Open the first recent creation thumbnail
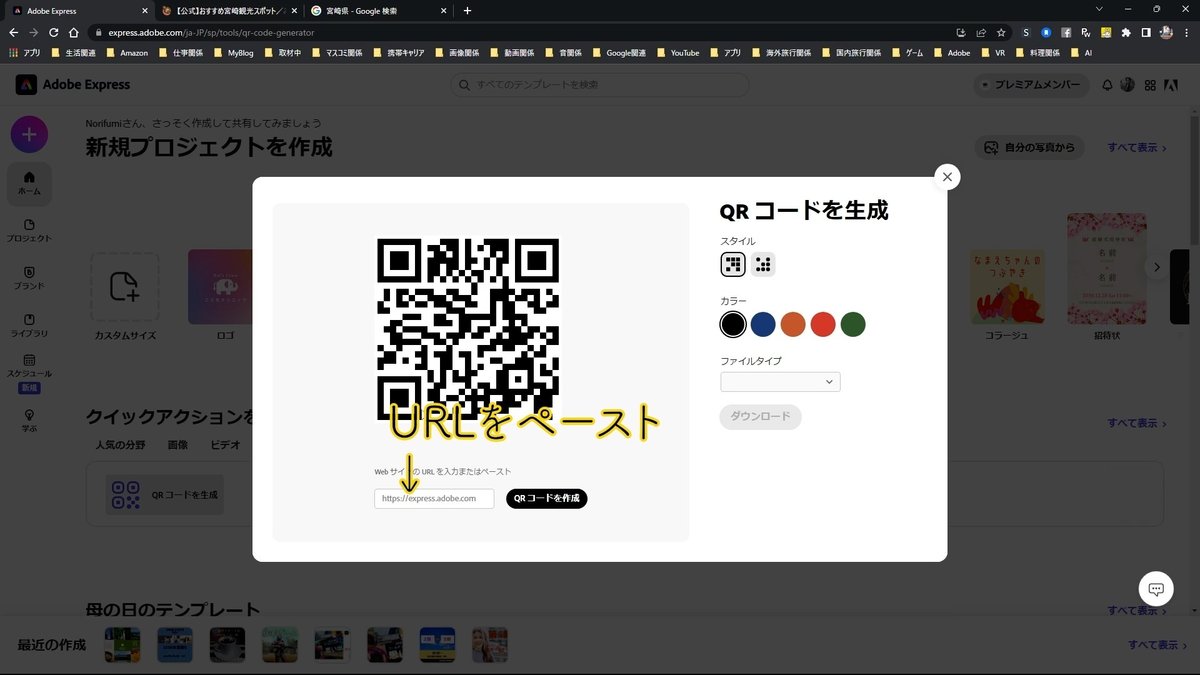This screenshot has width=1200, height=675. click(122, 645)
